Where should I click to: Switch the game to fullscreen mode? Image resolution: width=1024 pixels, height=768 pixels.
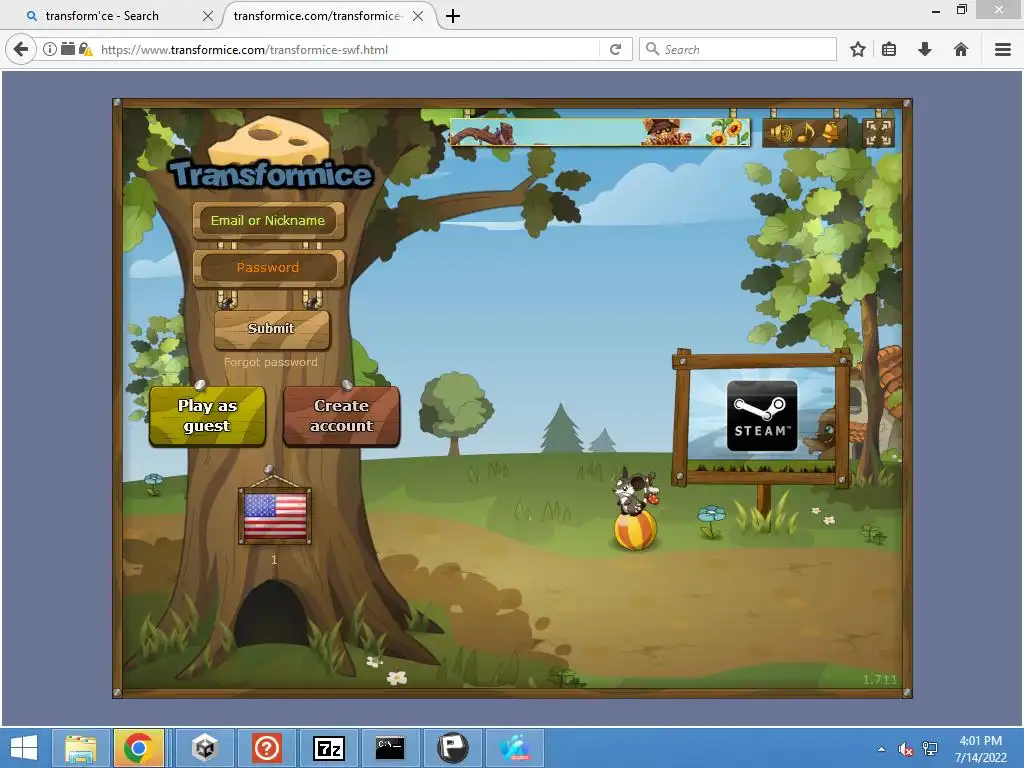(878, 133)
